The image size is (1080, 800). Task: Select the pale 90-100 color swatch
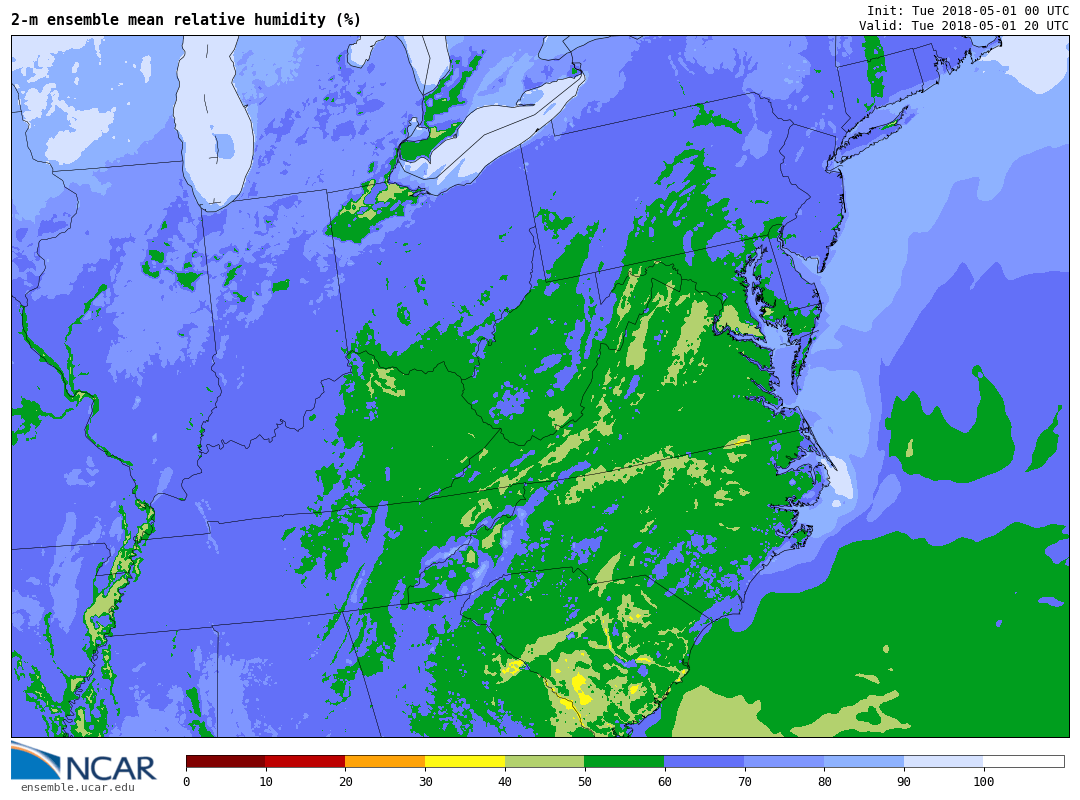point(944,761)
